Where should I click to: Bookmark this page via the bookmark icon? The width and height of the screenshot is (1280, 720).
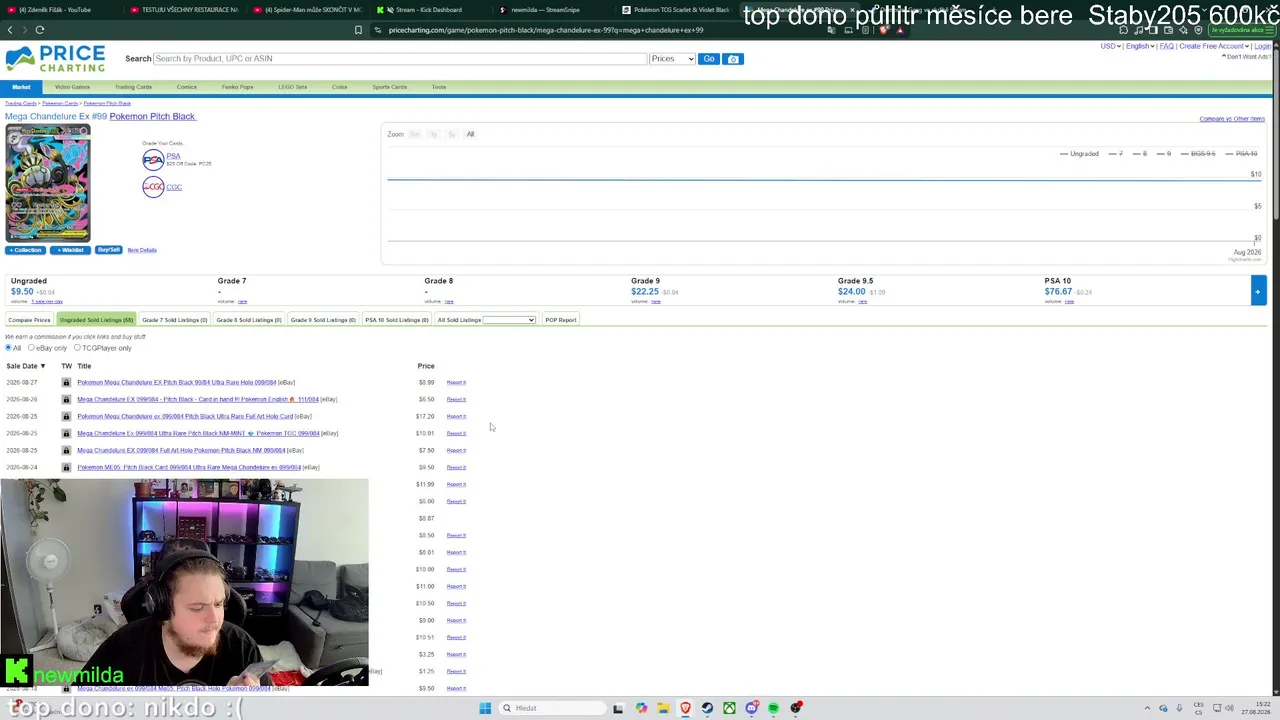(358, 30)
